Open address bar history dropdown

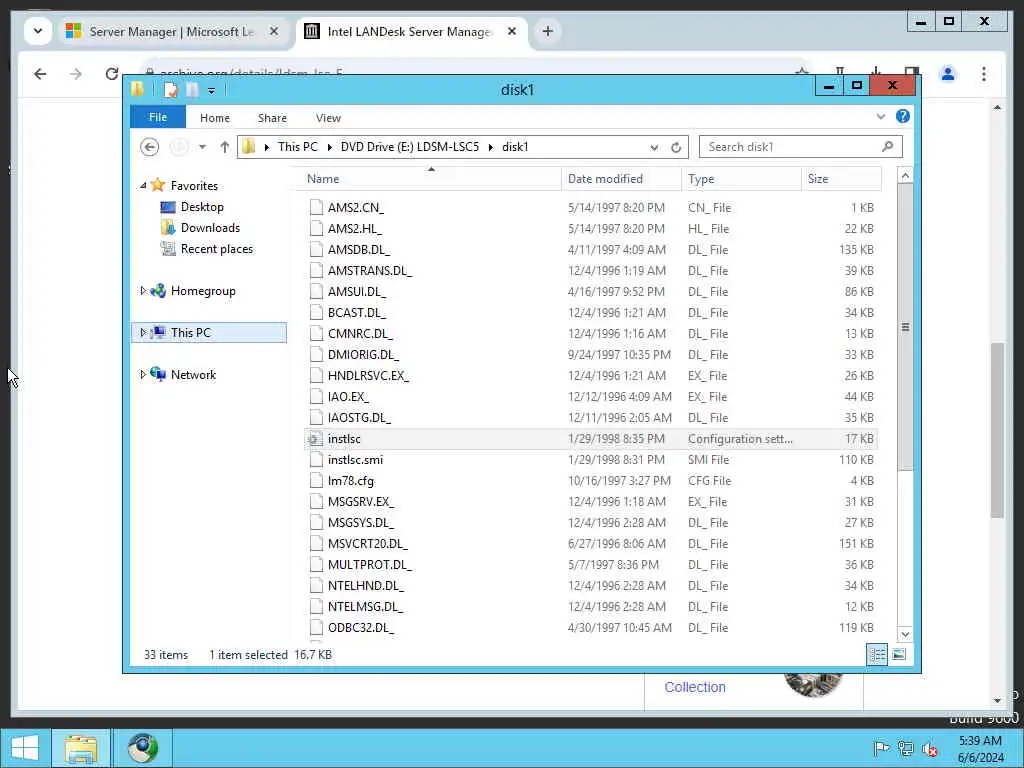654,148
